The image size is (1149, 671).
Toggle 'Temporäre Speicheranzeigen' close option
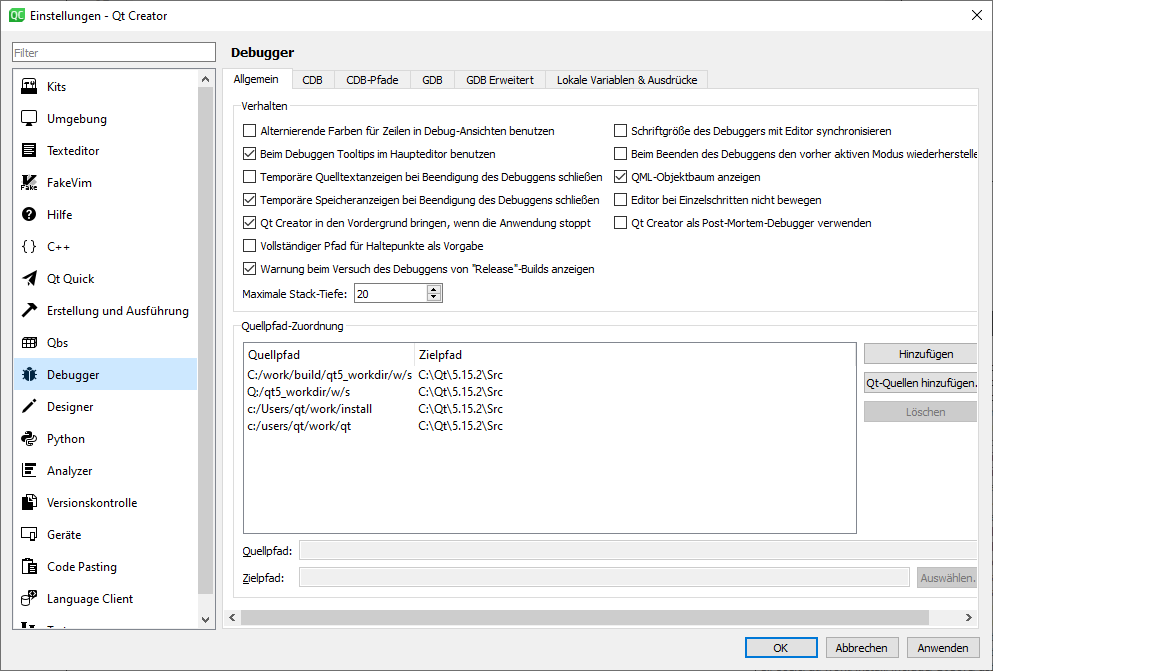click(x=249, y=200)
